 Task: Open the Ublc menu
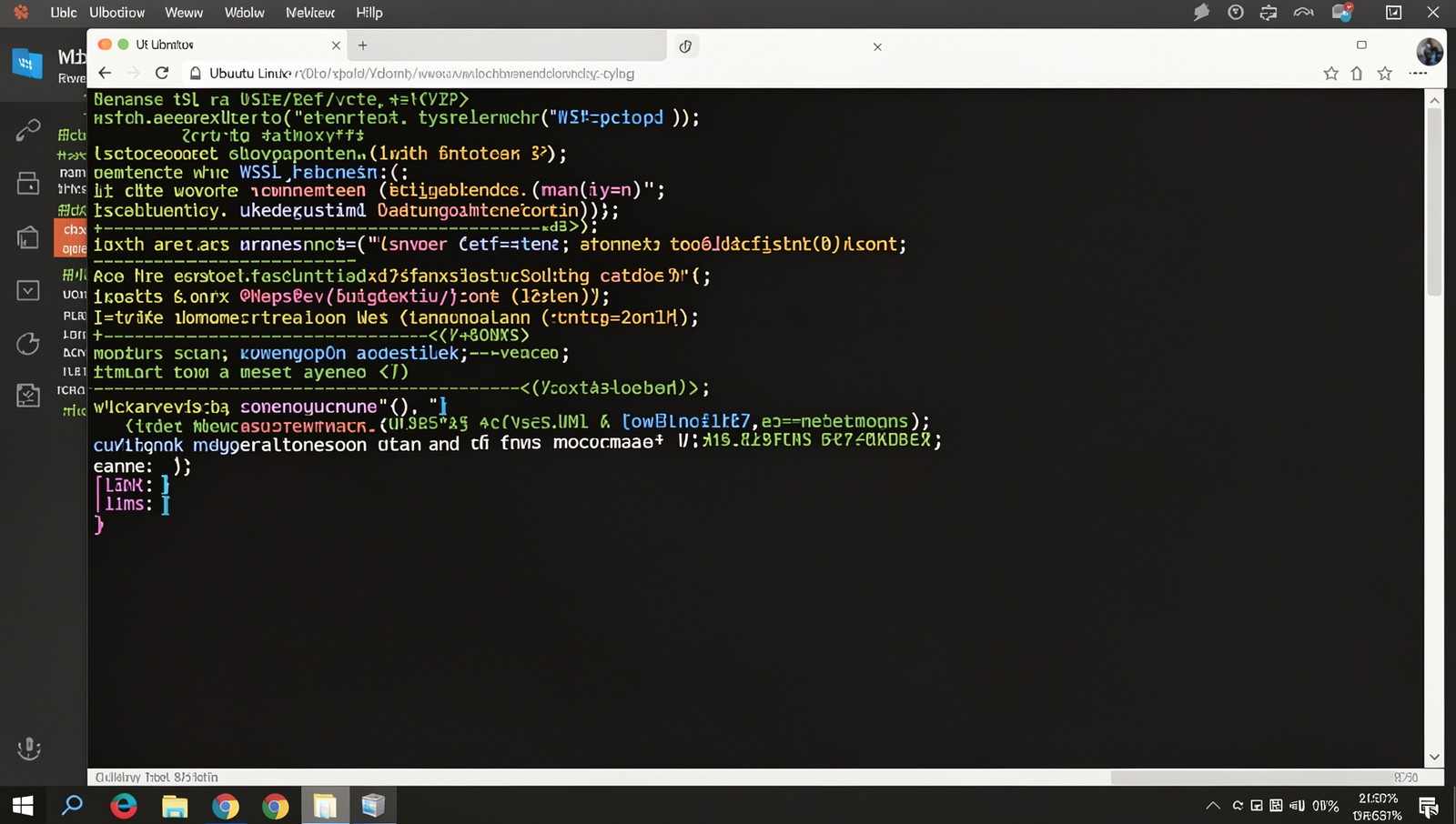coord(64,13)
